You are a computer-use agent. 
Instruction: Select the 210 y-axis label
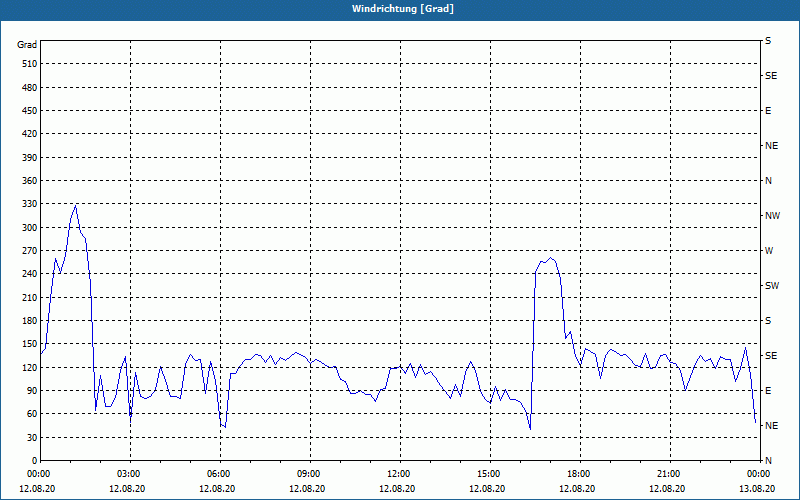coord(30,297)
